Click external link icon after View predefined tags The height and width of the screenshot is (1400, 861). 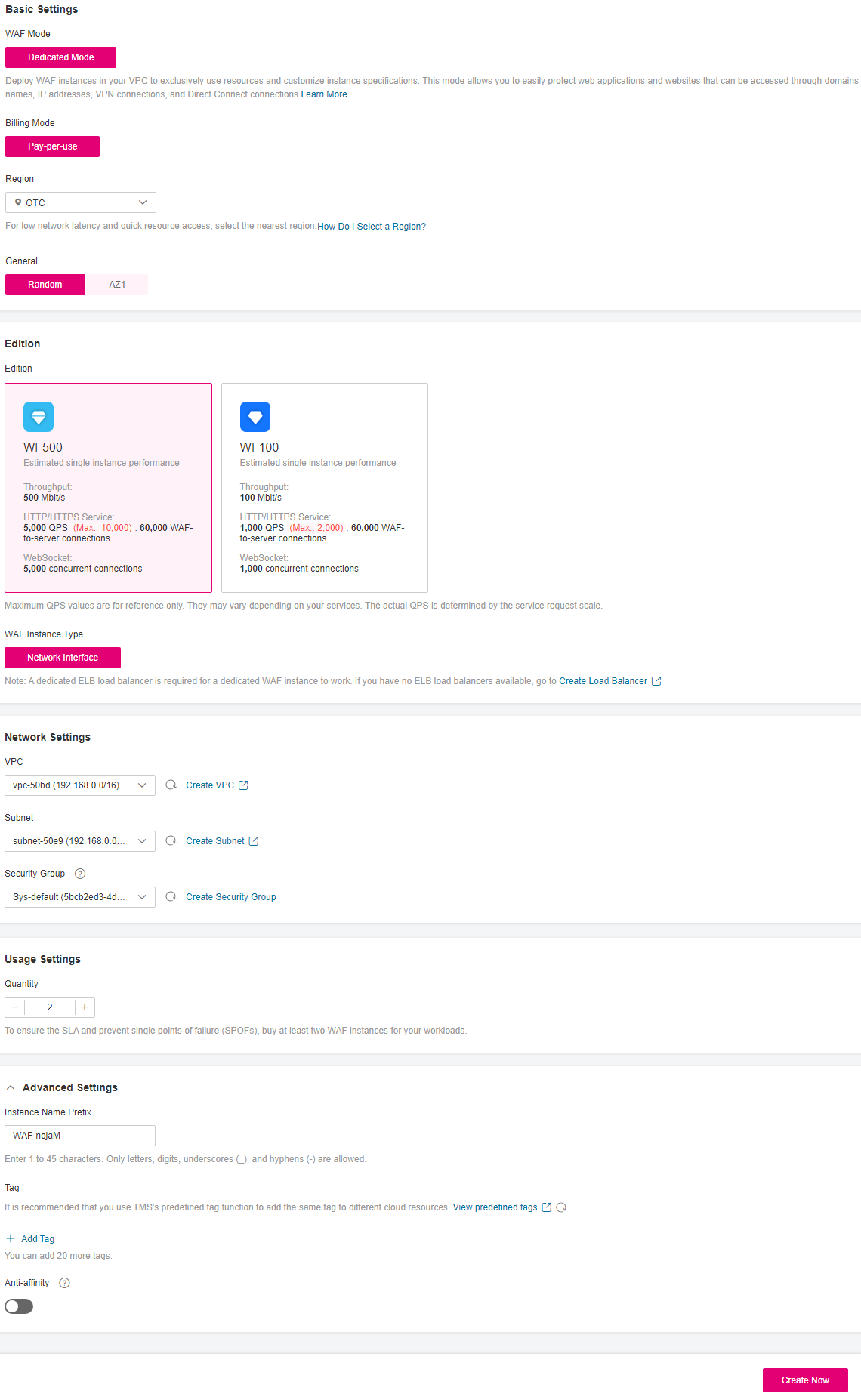(x=547, y=1207)
